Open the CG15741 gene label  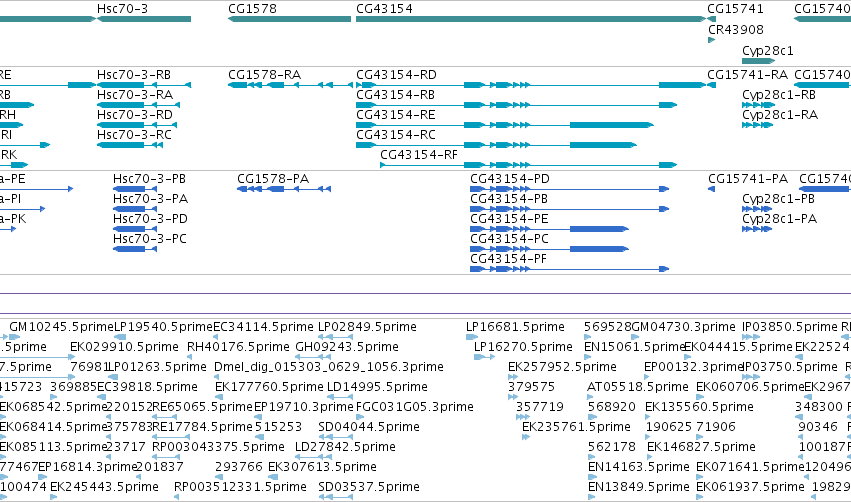[x=735, y=9]
